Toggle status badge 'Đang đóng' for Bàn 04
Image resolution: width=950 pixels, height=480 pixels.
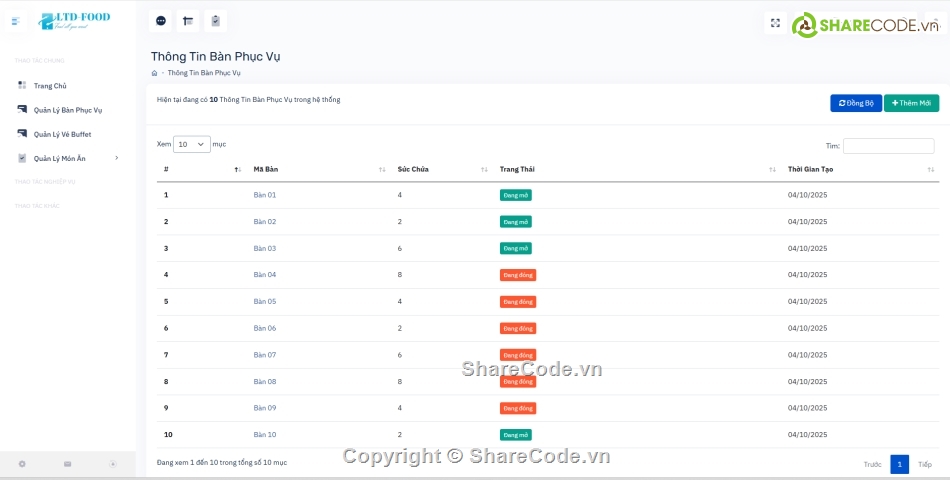[517, 275]
